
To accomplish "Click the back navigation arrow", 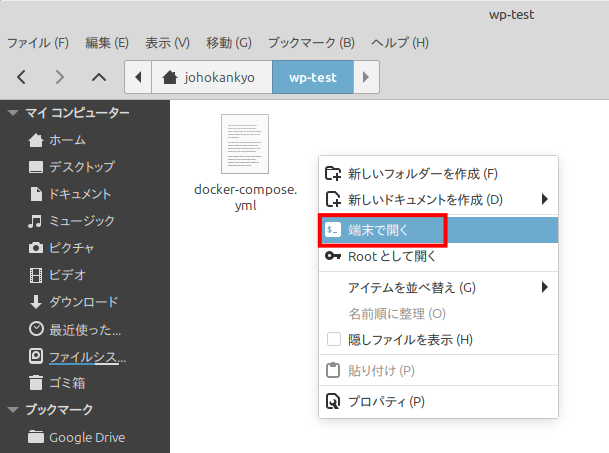I will pyautogui.click(x=22, y=76).
